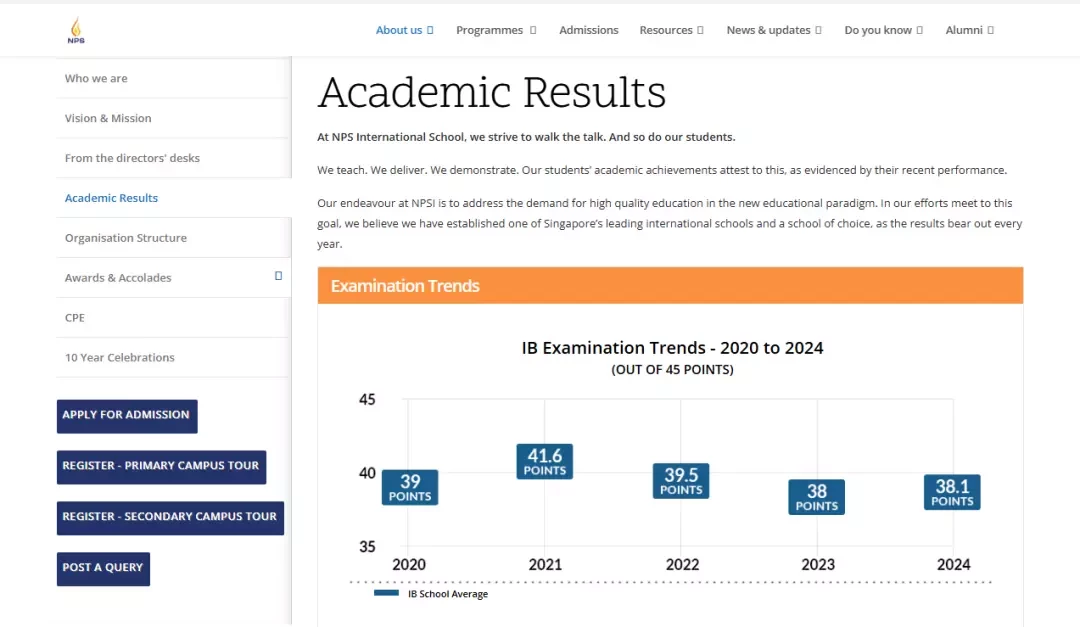Click the IB Examination Trends chart title

coord(672,348)
